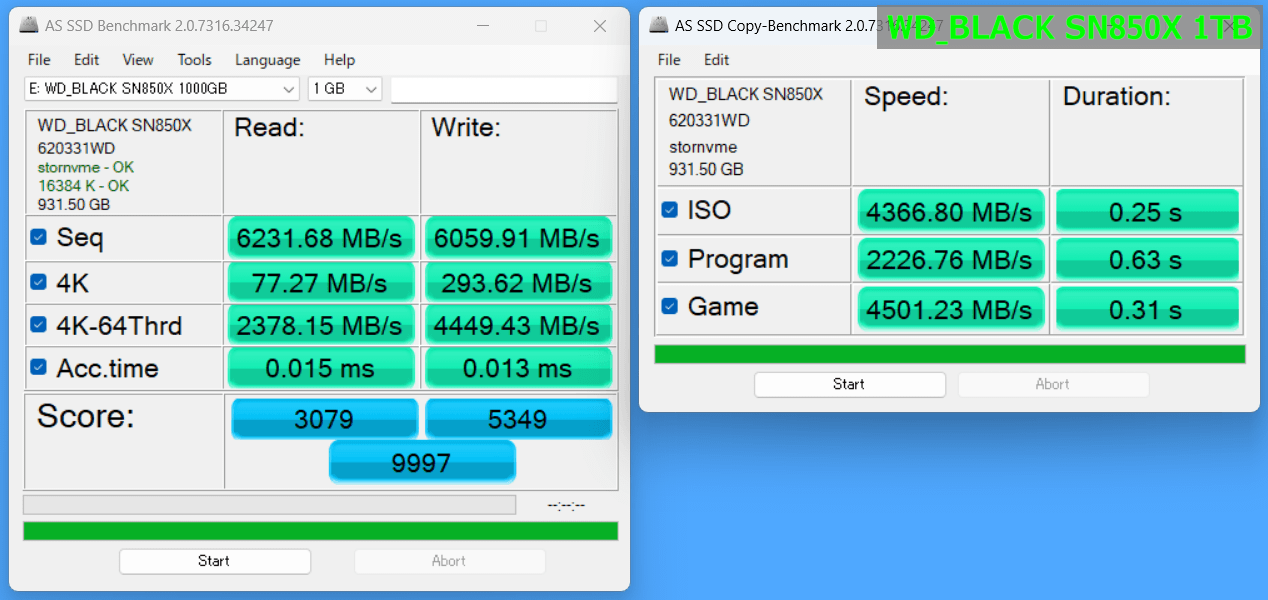The height and width of the screenshot is (600, 1268).
Task: Minimize the AS SSD Benchmark window
Action: [x=482, y=26]
